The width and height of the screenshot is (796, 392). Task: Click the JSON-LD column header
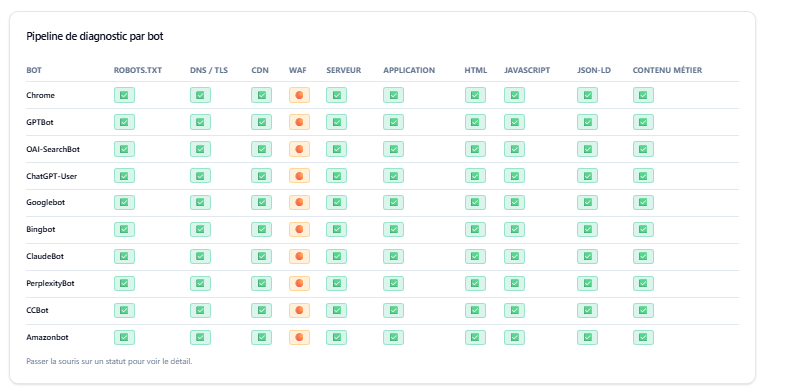pyautogui.click(x=594, y=71)
